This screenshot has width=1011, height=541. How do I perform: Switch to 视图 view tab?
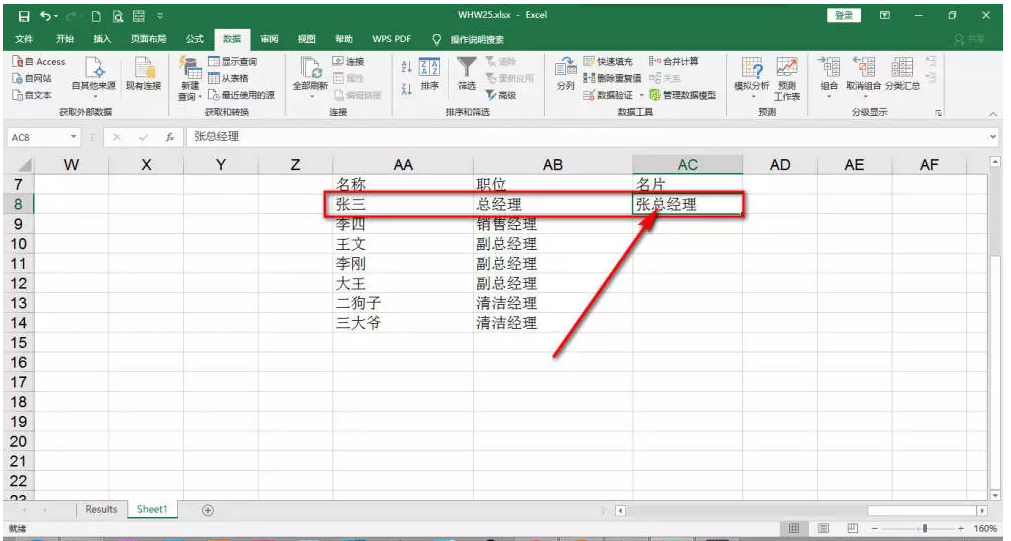coord(307,39)
